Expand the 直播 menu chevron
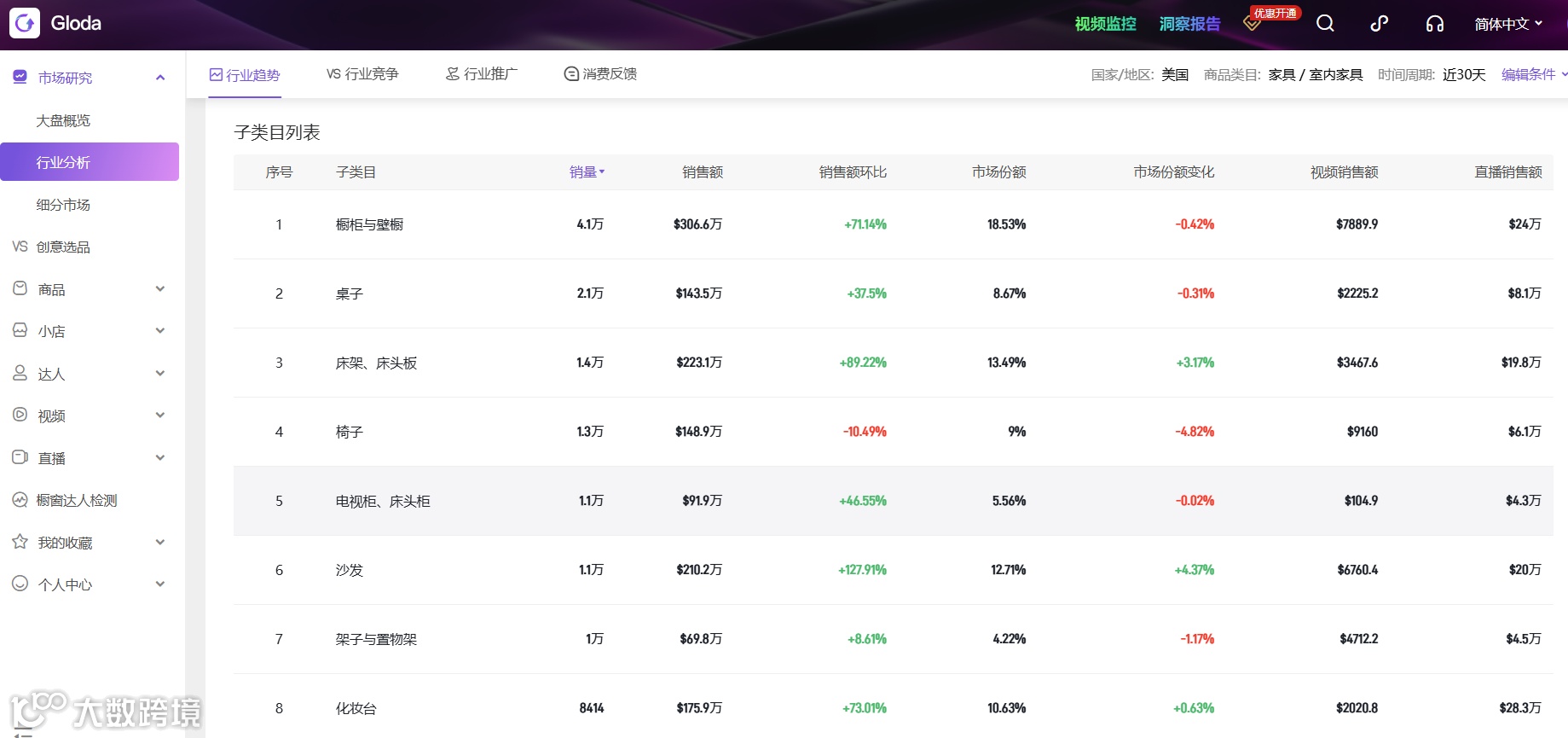This screenshot has height=738, width=1568. tap(160, 458)
